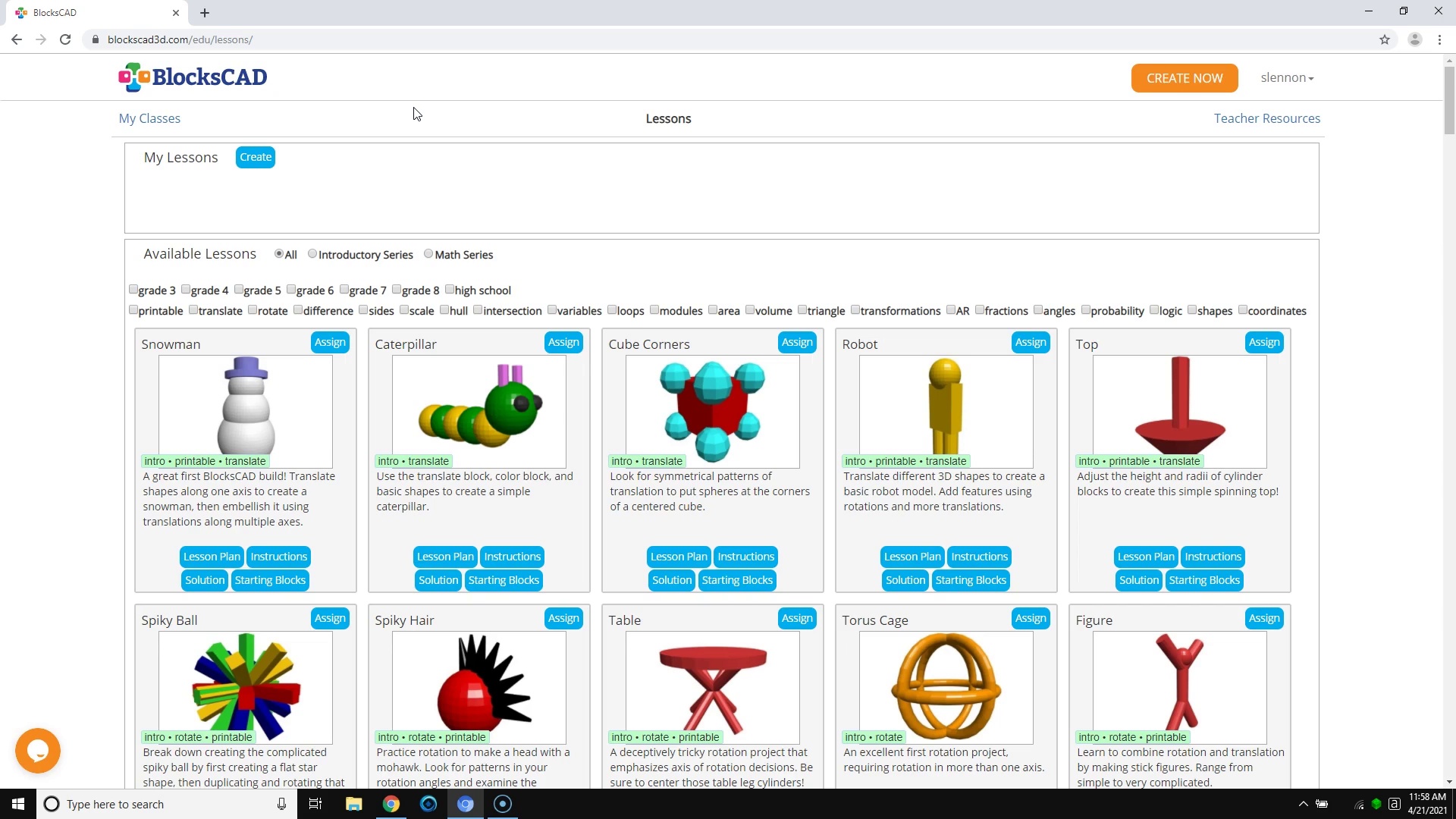Open Chrome's three-dot menu

[x=1439, y=39]
